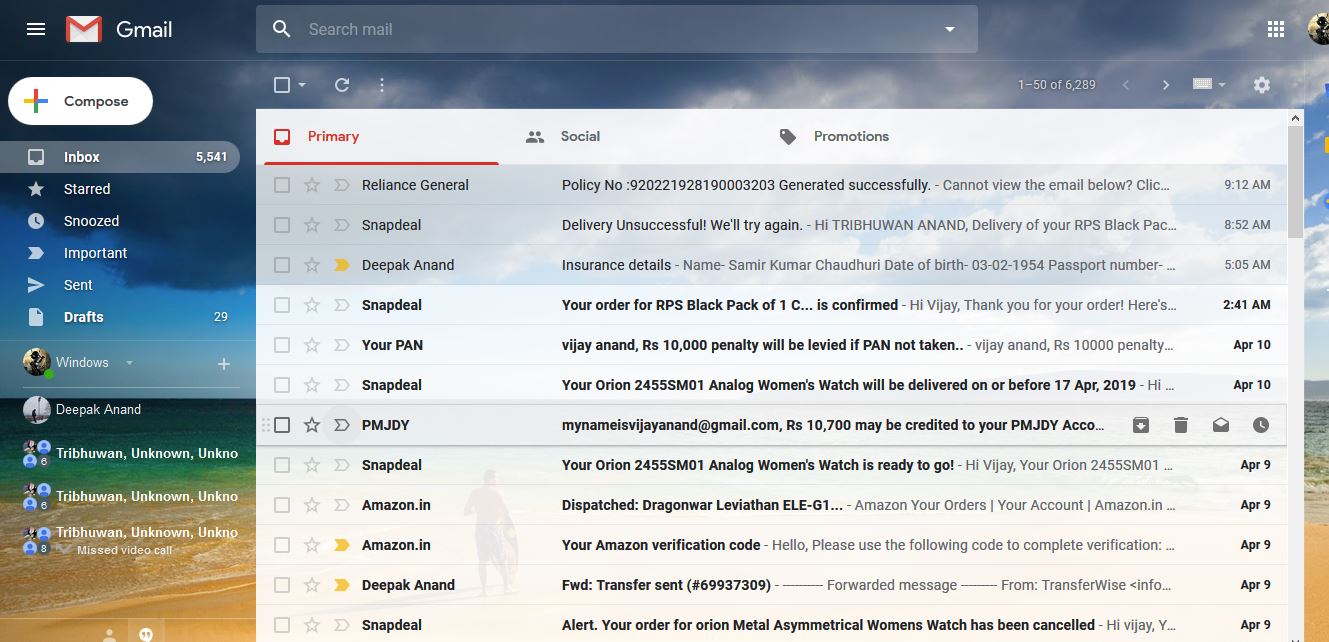Star the PMJDY email
Image resolution: width=1329 pixels, height=642 pixels.
tap(312, 425)
